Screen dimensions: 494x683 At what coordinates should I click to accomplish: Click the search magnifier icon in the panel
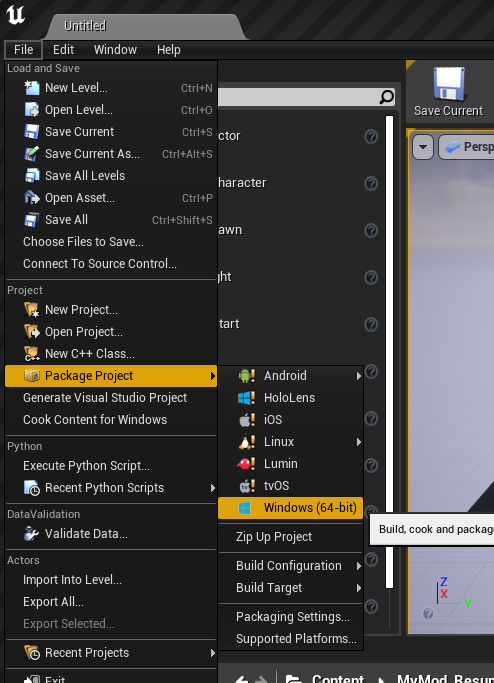coord(386,97)
